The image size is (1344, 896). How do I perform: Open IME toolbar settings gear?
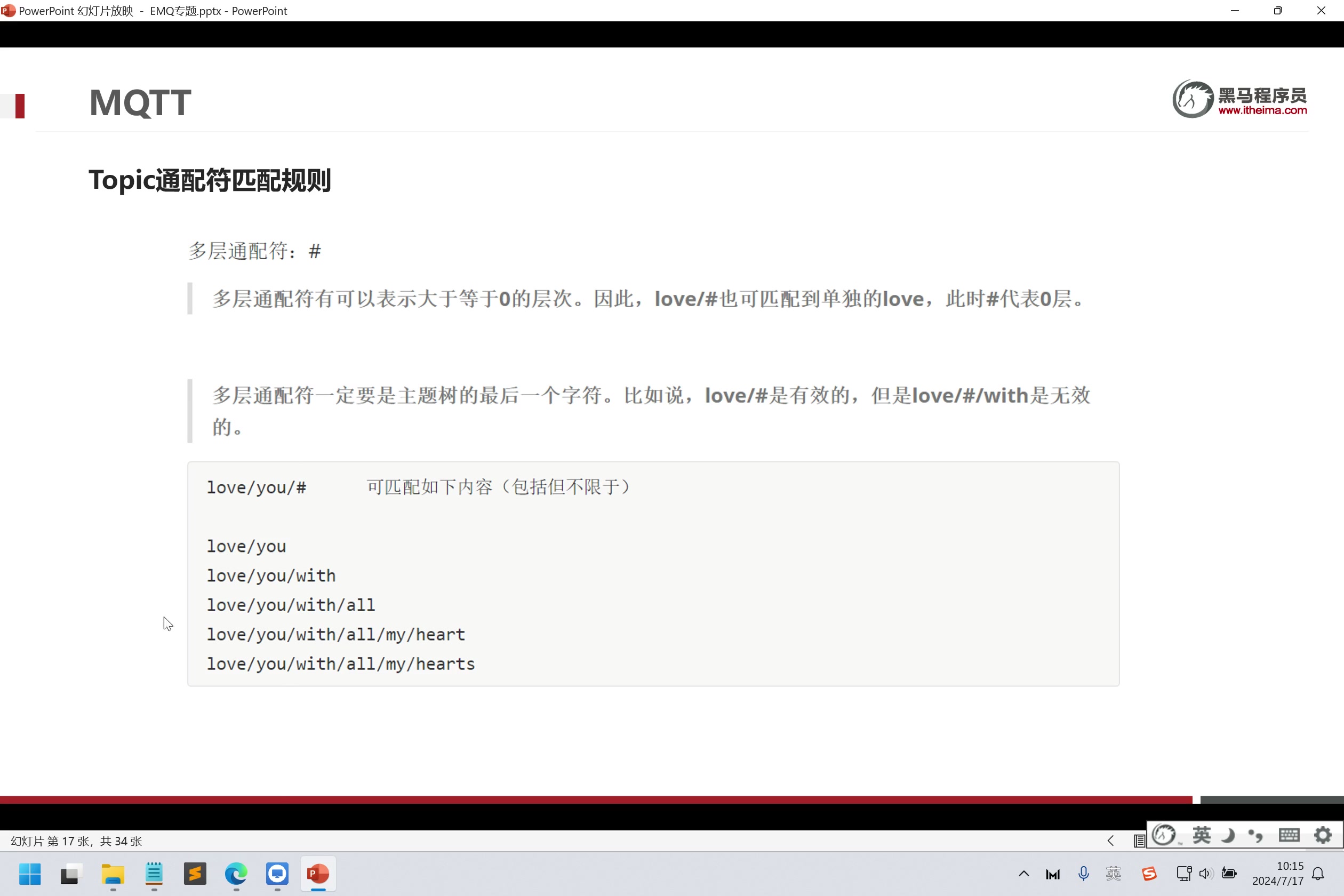click(x=1323, y=835)
